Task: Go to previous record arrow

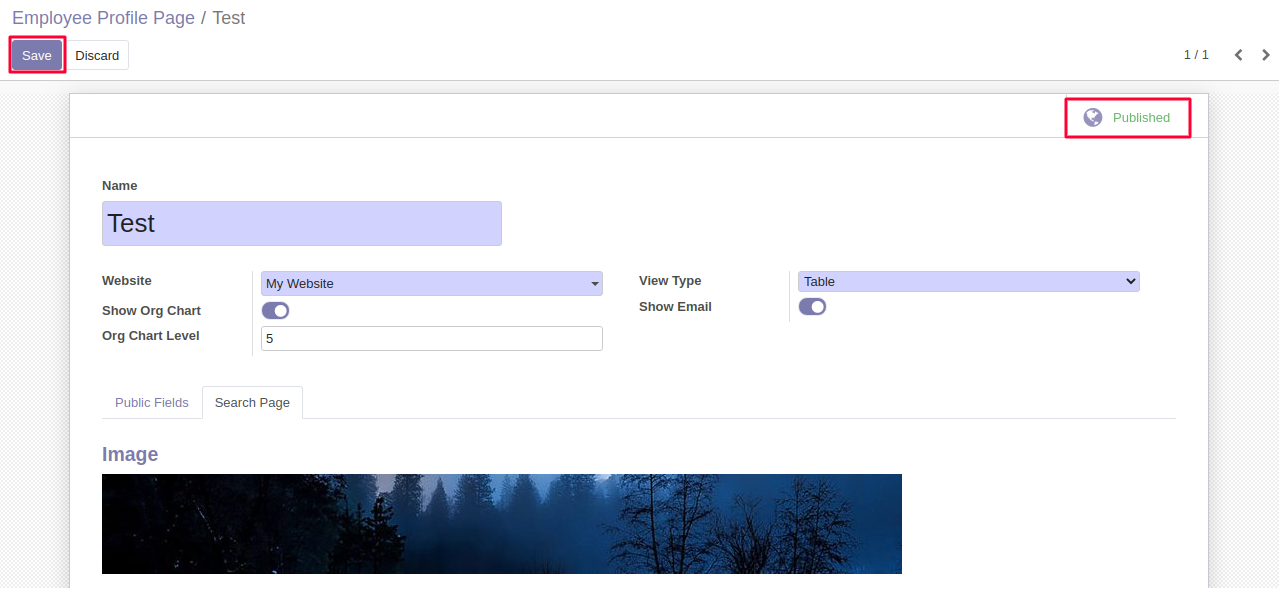Action: (1238, 55)
